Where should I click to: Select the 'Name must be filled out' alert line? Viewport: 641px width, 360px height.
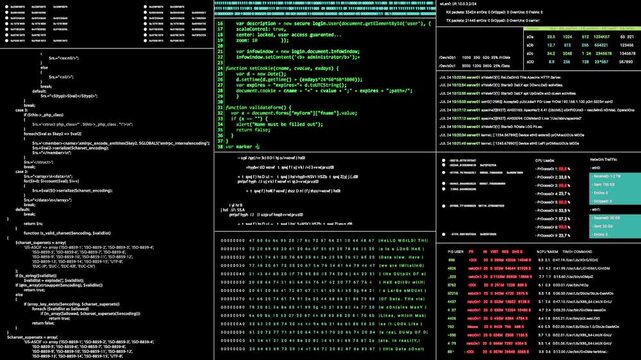click(279, 124)
